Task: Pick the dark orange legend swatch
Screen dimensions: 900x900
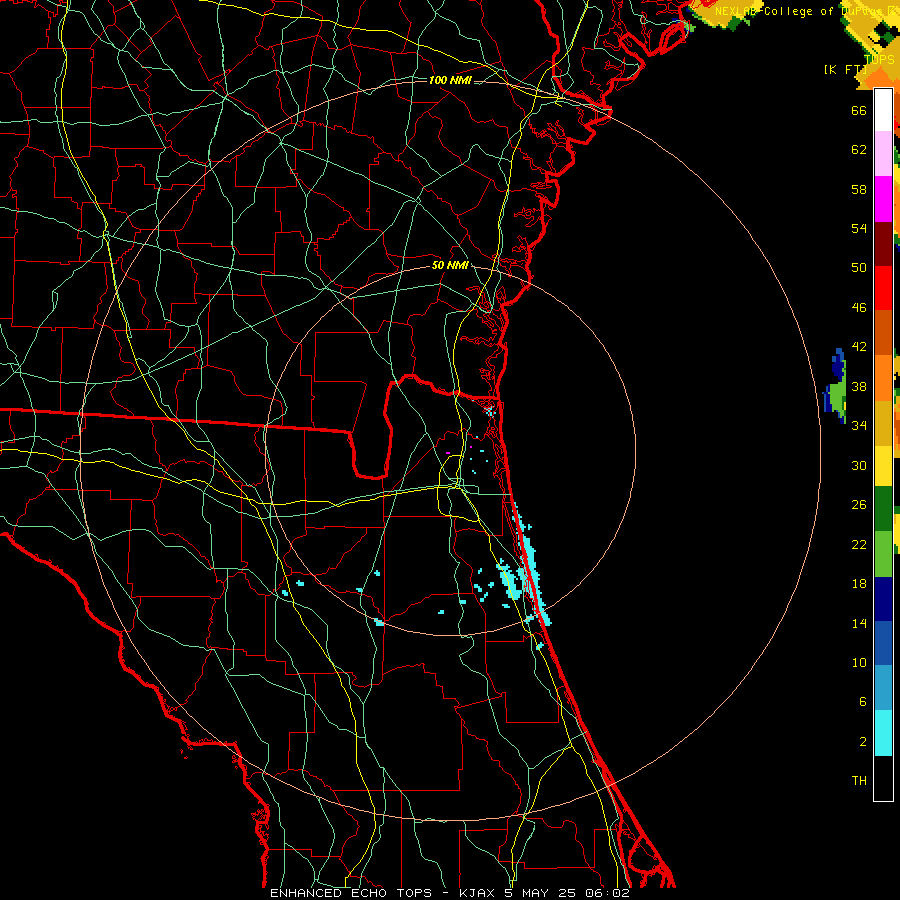Action: coord(883,332)
